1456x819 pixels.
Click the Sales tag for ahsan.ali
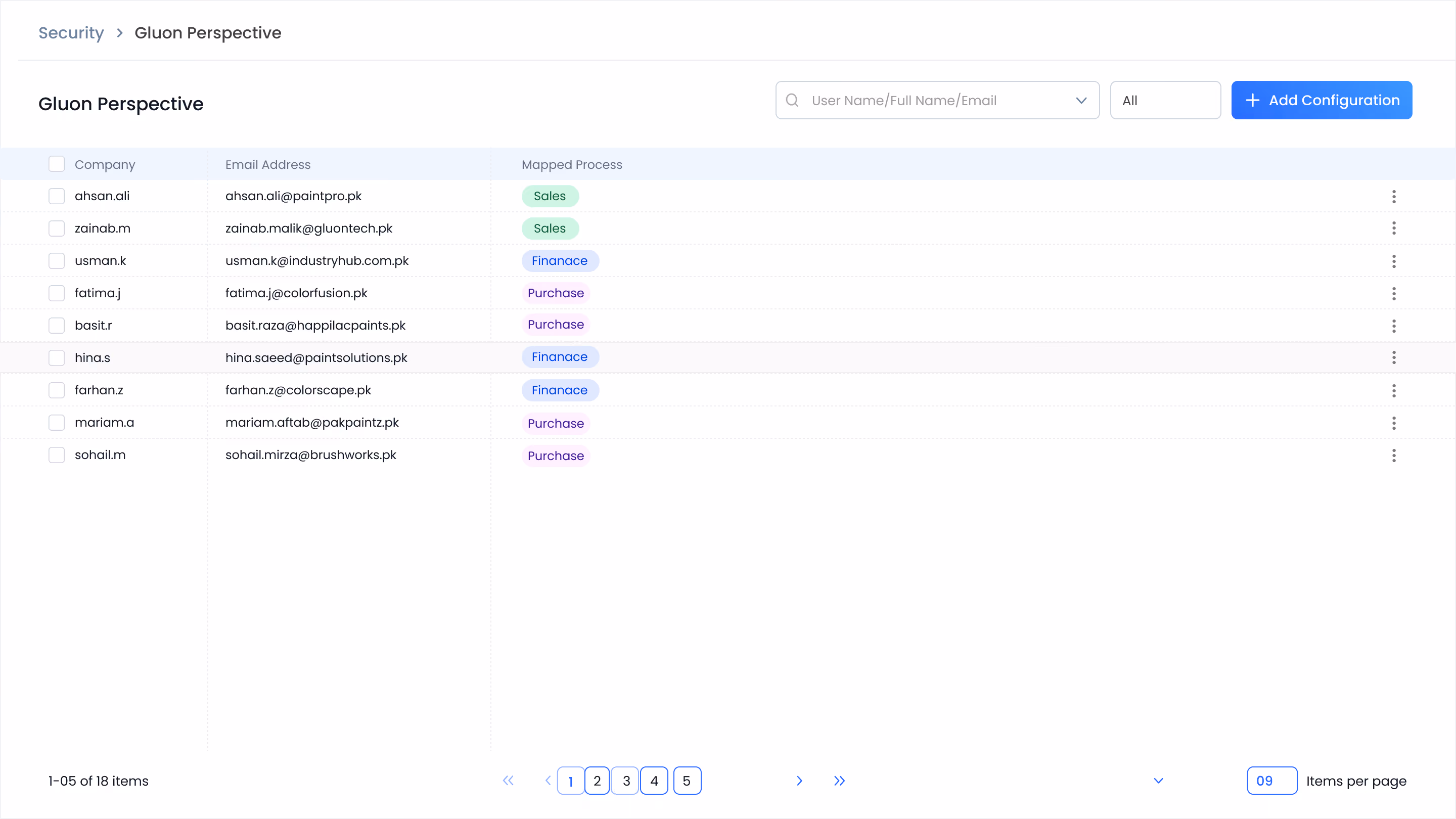point(550,196)
